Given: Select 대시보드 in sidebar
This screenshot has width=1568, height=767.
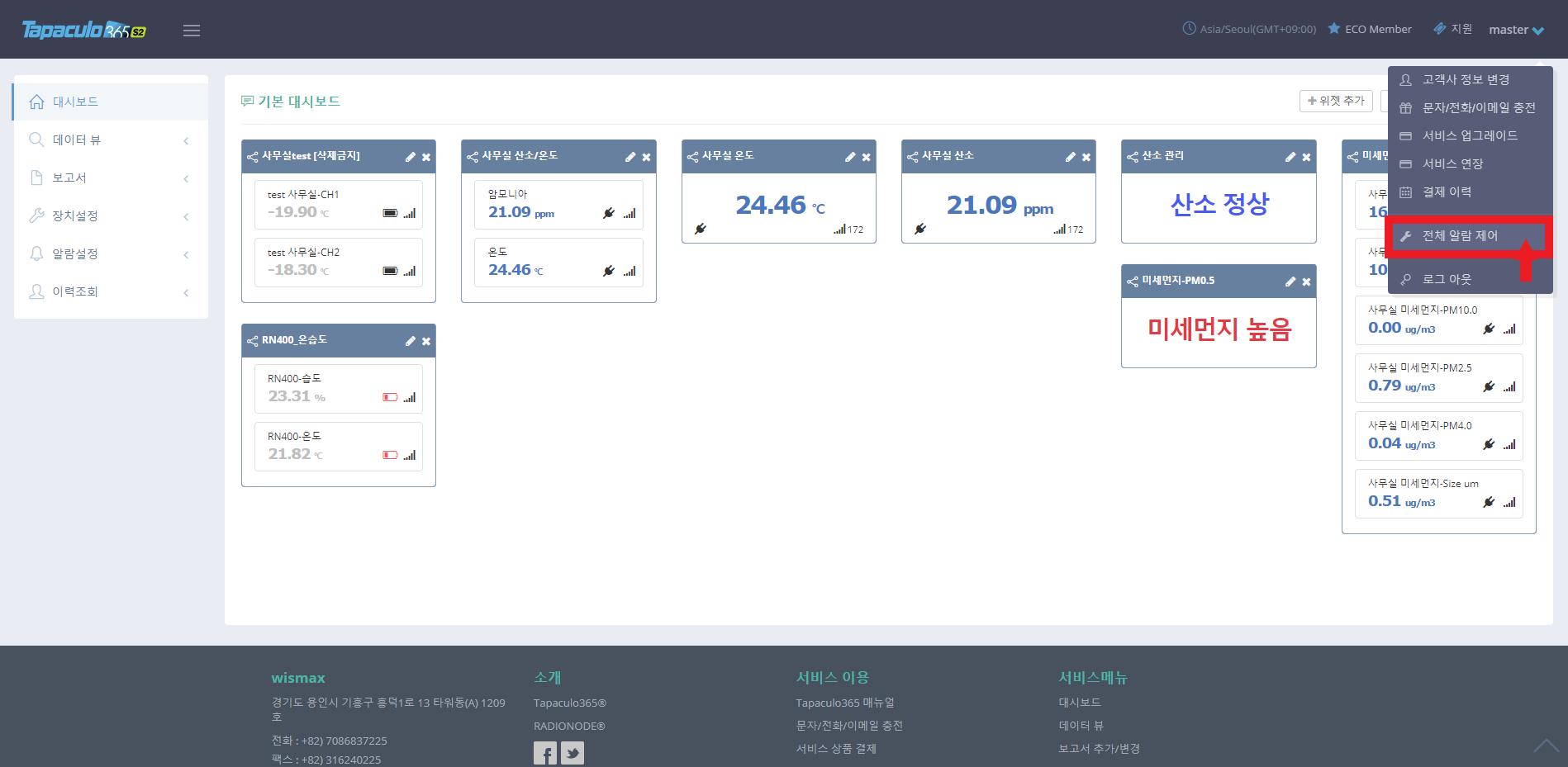Looking at the screenshot, I should click(111, 102).
